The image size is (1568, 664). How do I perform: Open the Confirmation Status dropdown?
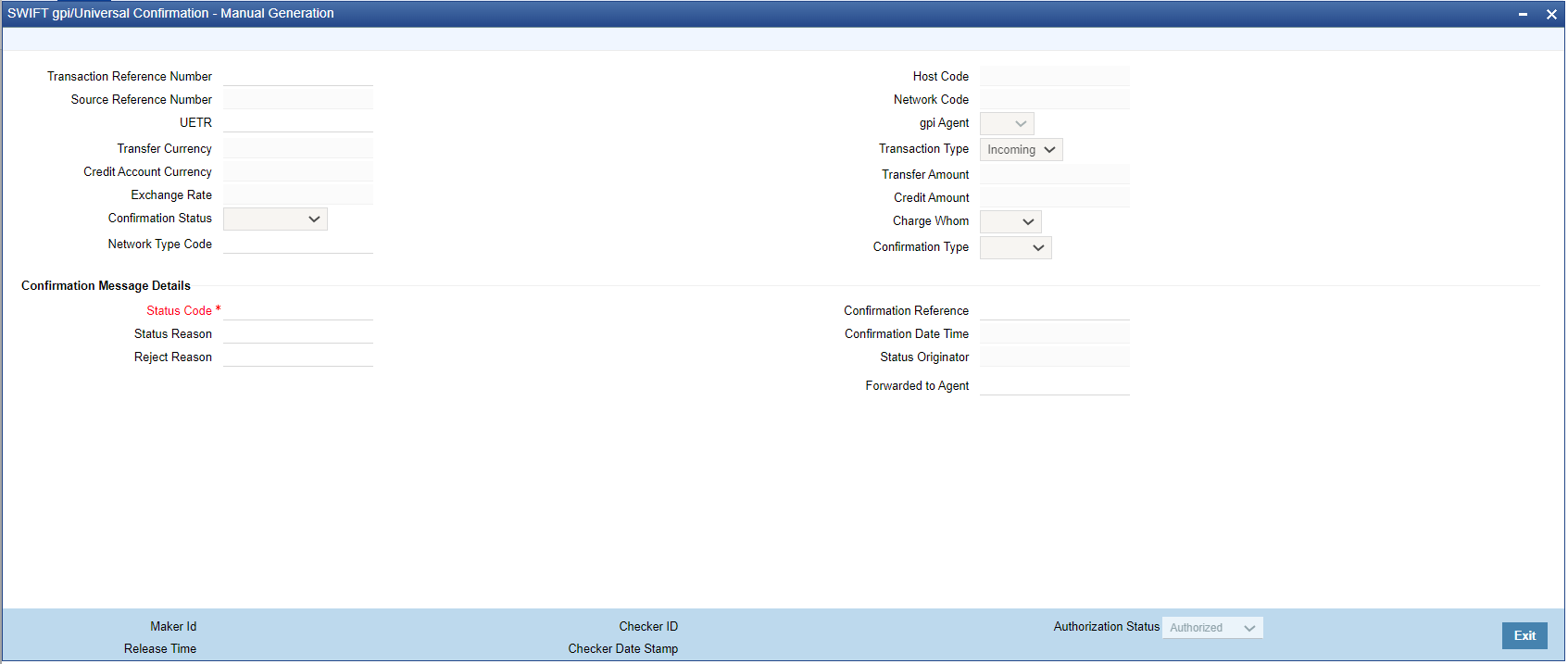pyautogui.click(x=275, y=219)
